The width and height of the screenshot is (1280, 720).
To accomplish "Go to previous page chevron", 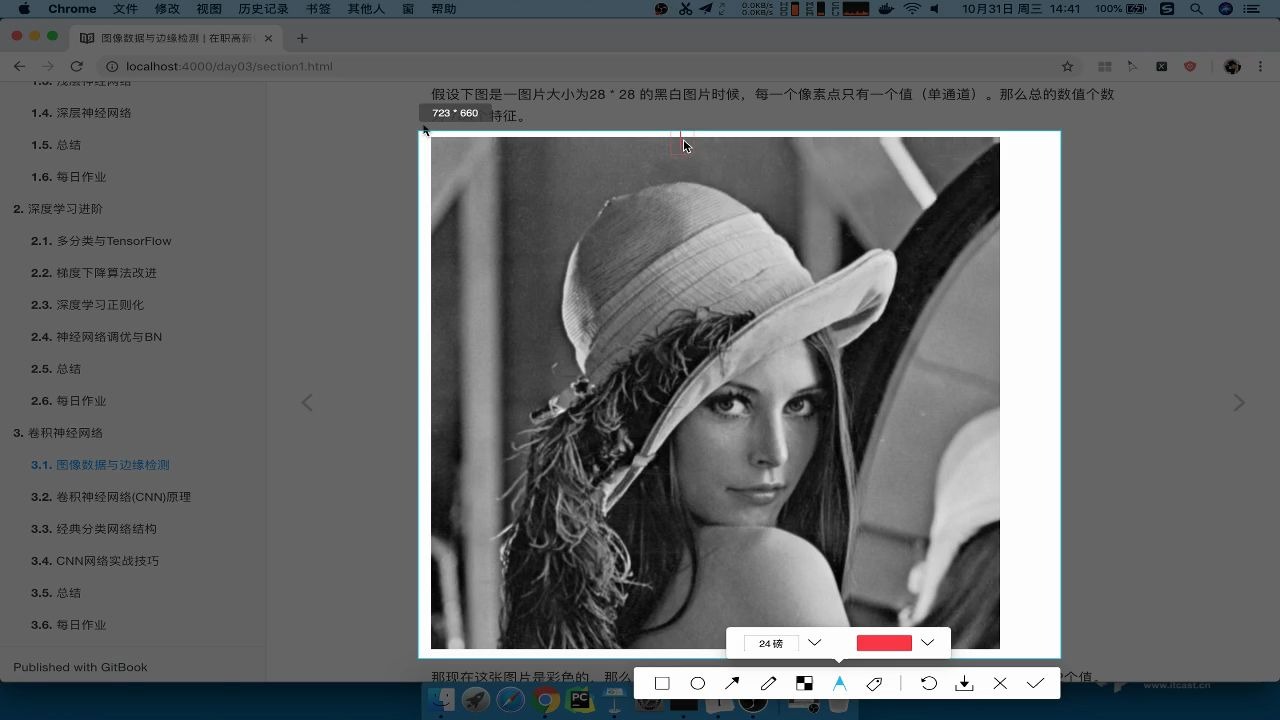I will (x=307, y=403).
